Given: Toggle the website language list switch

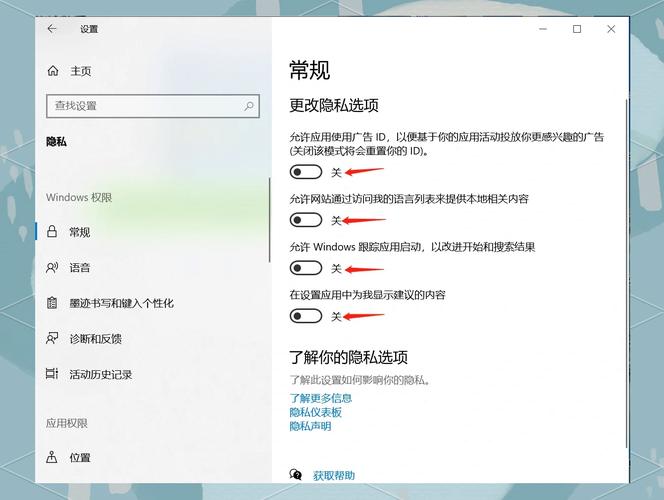Looking at the screenshot, I should click(306, 220).
